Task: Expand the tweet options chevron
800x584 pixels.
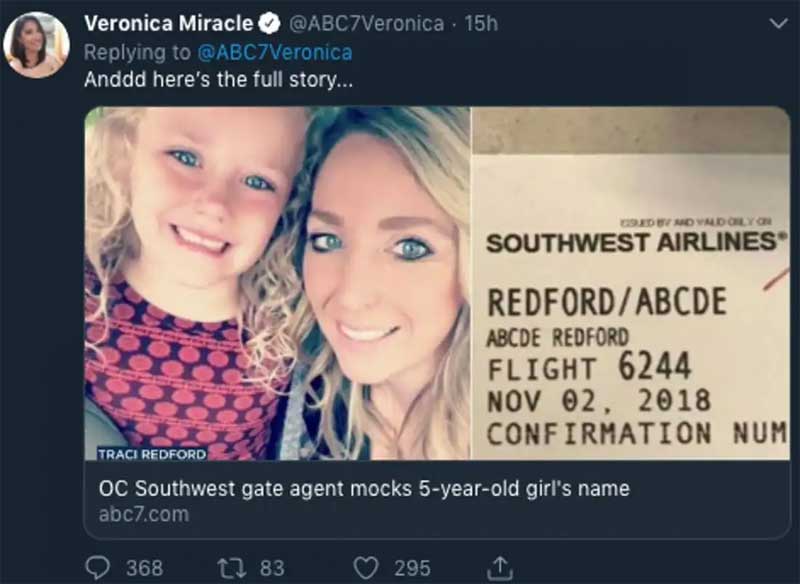Action: point(778,23)
